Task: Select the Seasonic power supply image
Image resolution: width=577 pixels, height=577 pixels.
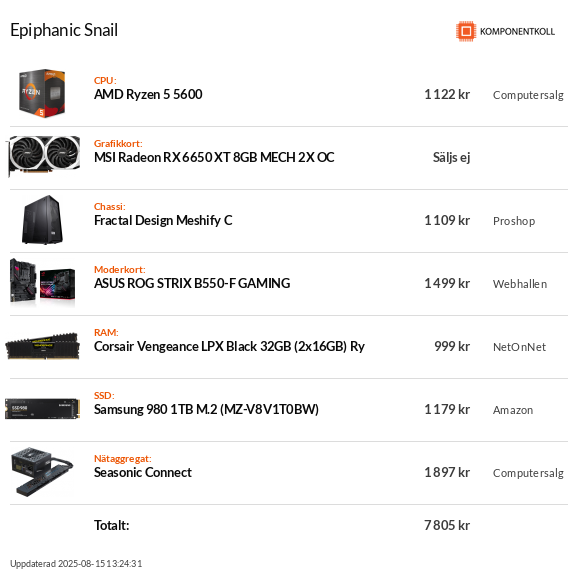Action: coord(42,472)
